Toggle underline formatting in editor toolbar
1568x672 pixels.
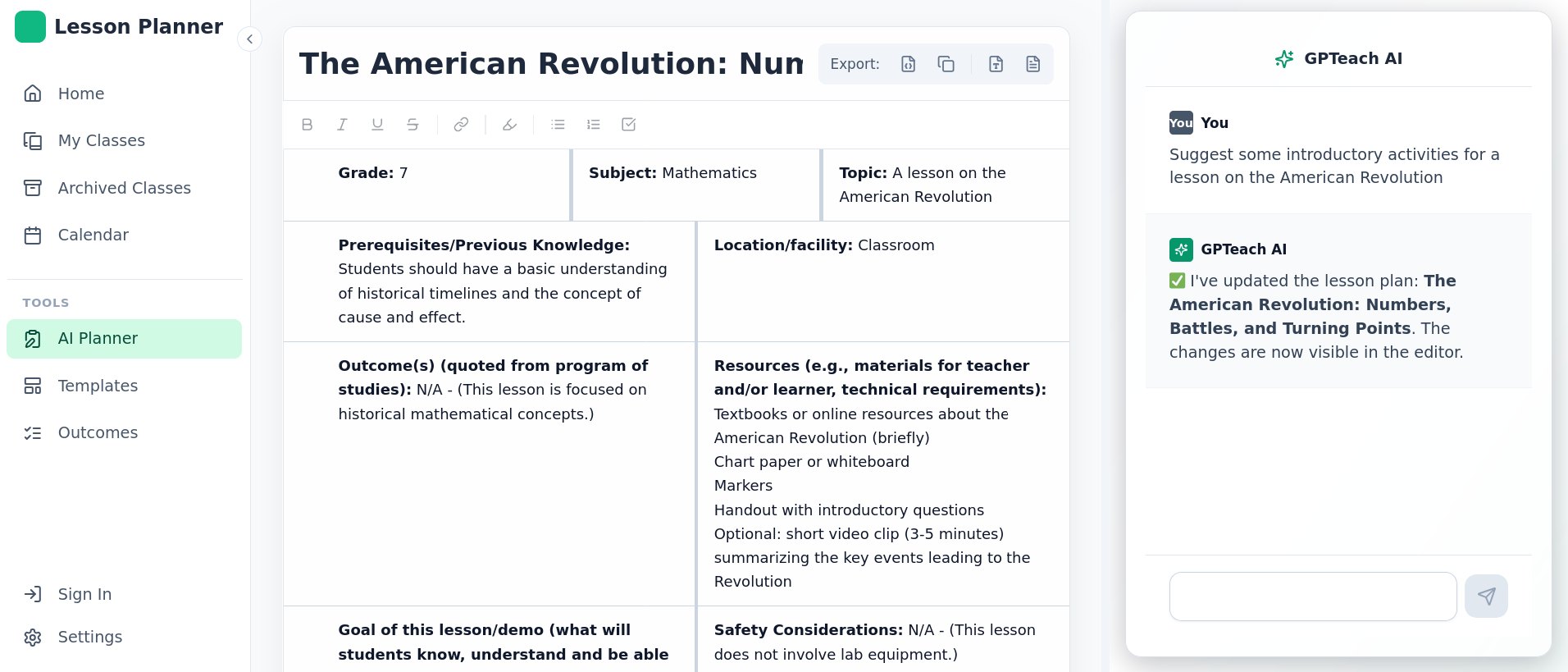(x=377, y=125)
